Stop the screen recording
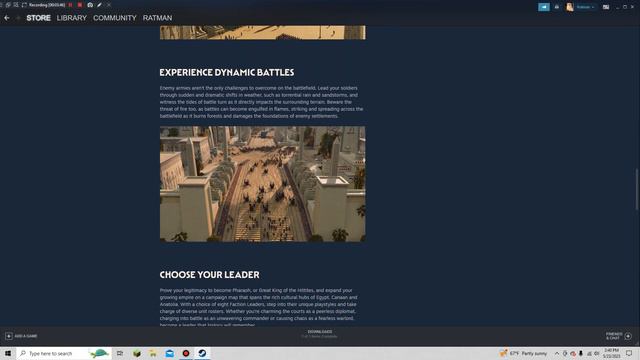 tap(80, 5)
